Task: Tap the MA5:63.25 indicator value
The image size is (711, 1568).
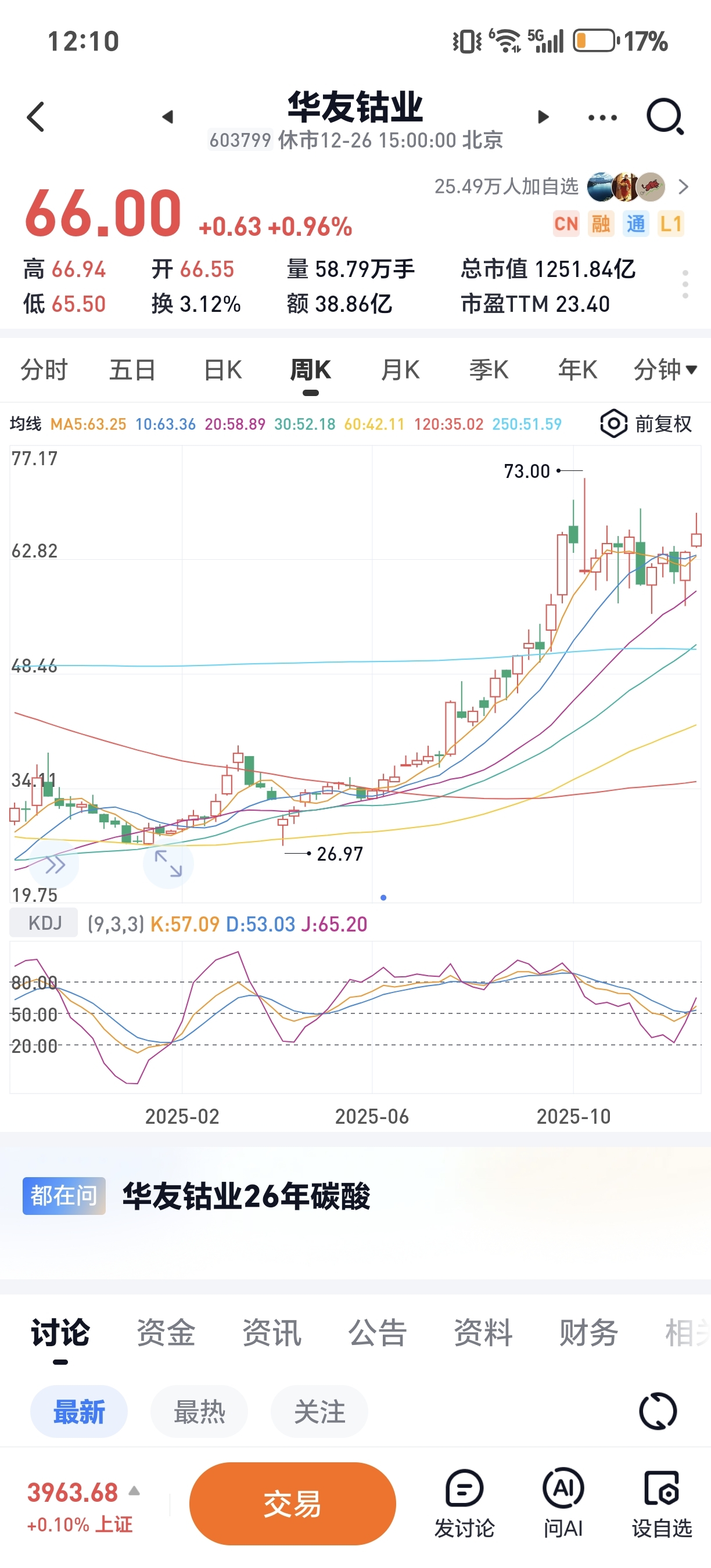Action: pos(88,425)
